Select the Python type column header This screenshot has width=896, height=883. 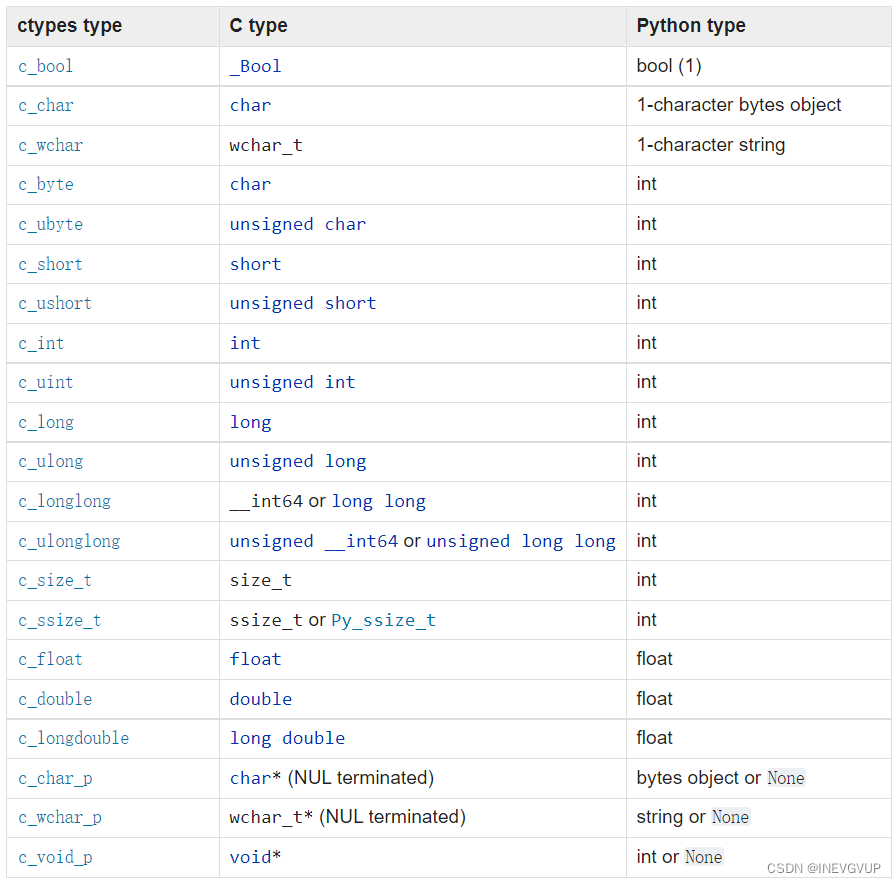coord(691,26)
